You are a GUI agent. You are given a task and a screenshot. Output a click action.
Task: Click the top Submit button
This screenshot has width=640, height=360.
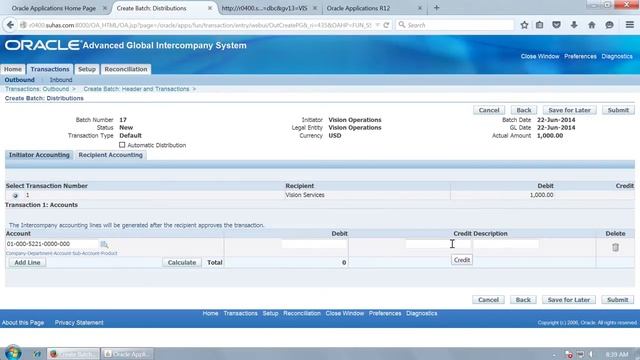618,110
